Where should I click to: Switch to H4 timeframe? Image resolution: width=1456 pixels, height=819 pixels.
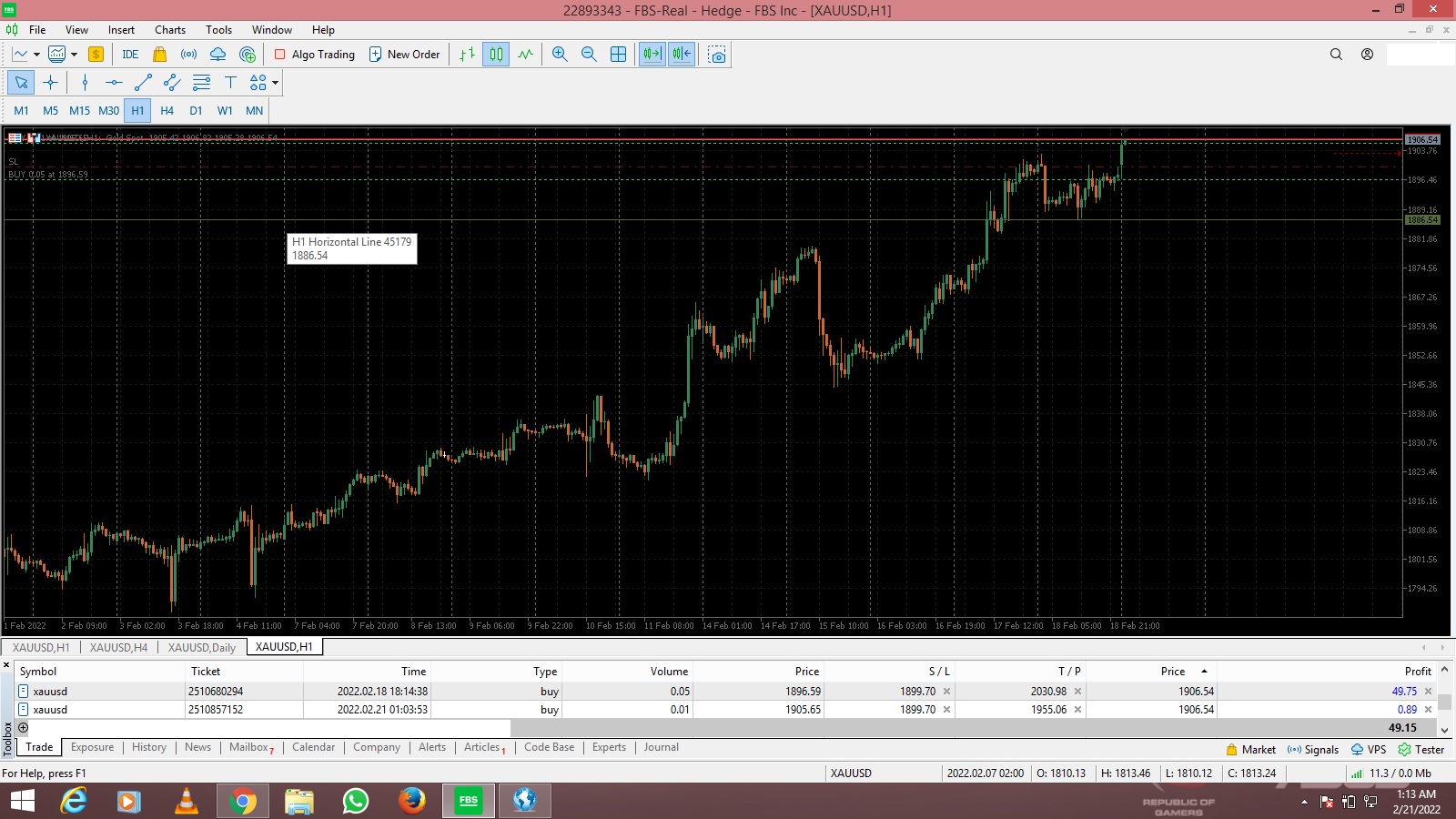click(167, 110)
